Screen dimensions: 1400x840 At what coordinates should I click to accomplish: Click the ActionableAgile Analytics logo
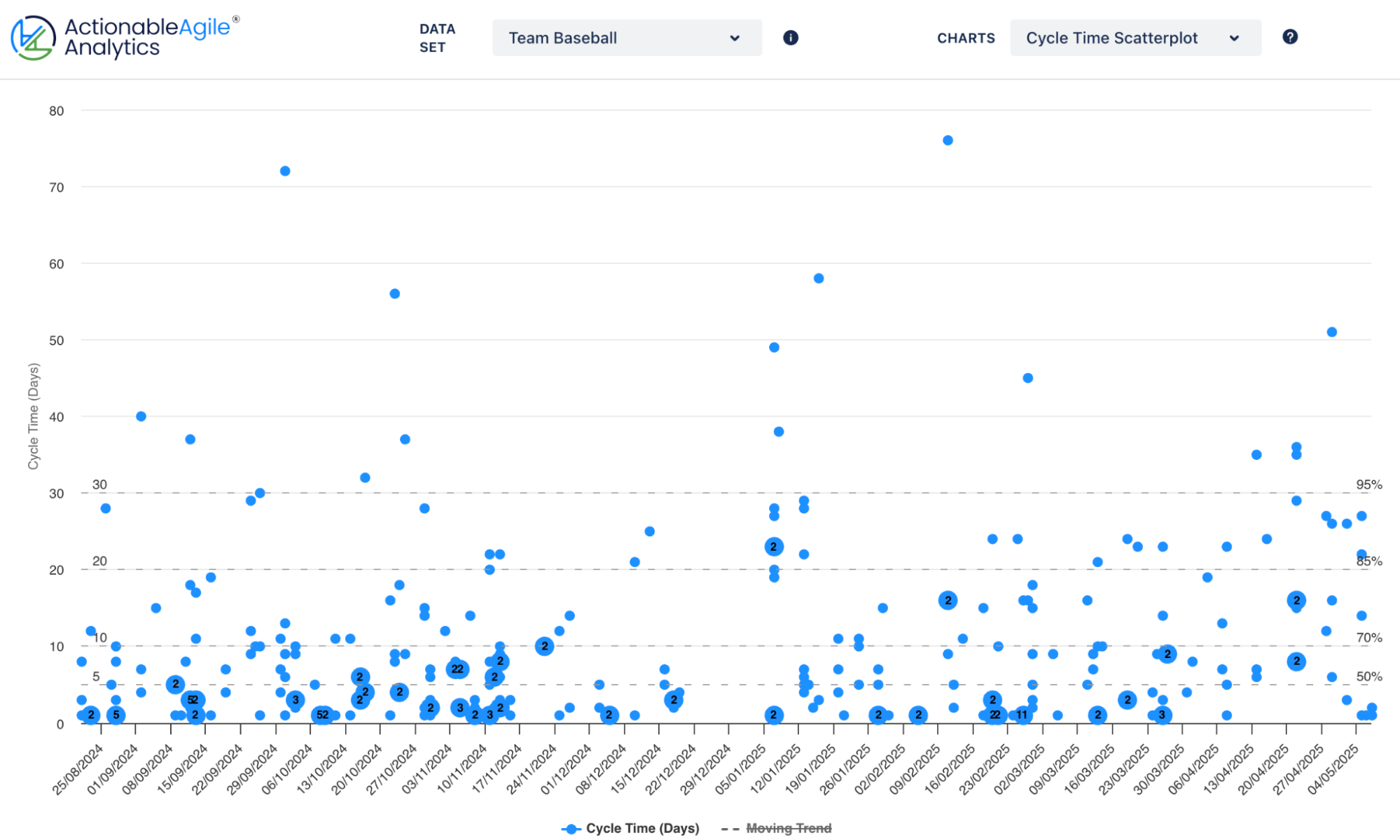[x=124, y=37]
